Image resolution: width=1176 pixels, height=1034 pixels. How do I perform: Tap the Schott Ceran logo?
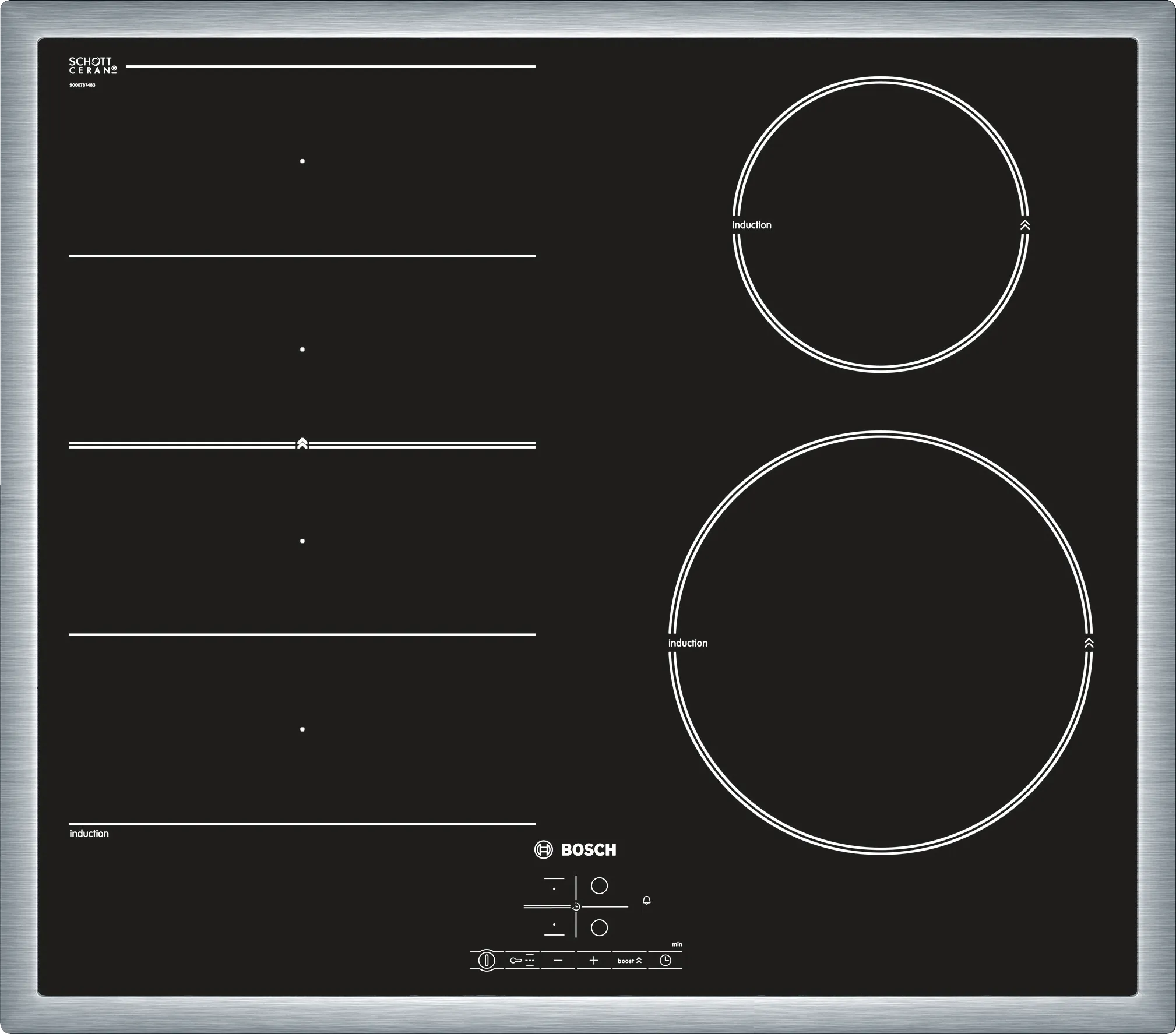tap(92, 66)
